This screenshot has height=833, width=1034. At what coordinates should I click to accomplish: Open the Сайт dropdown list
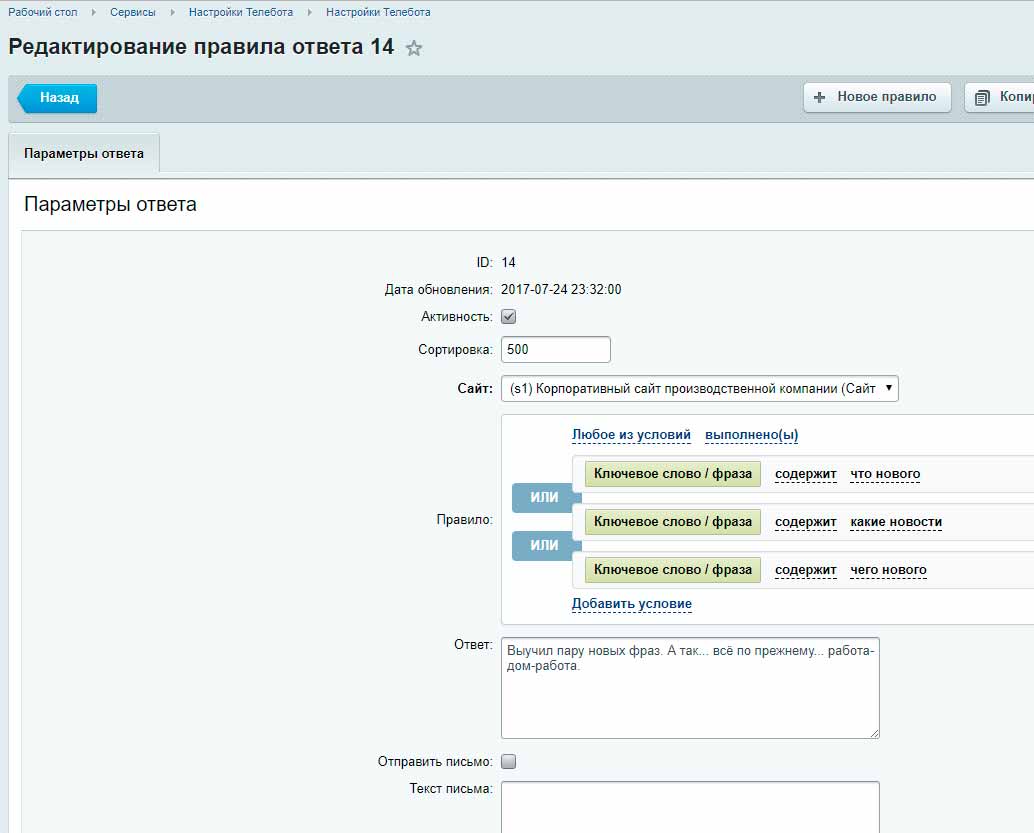[x=699, y=389]
